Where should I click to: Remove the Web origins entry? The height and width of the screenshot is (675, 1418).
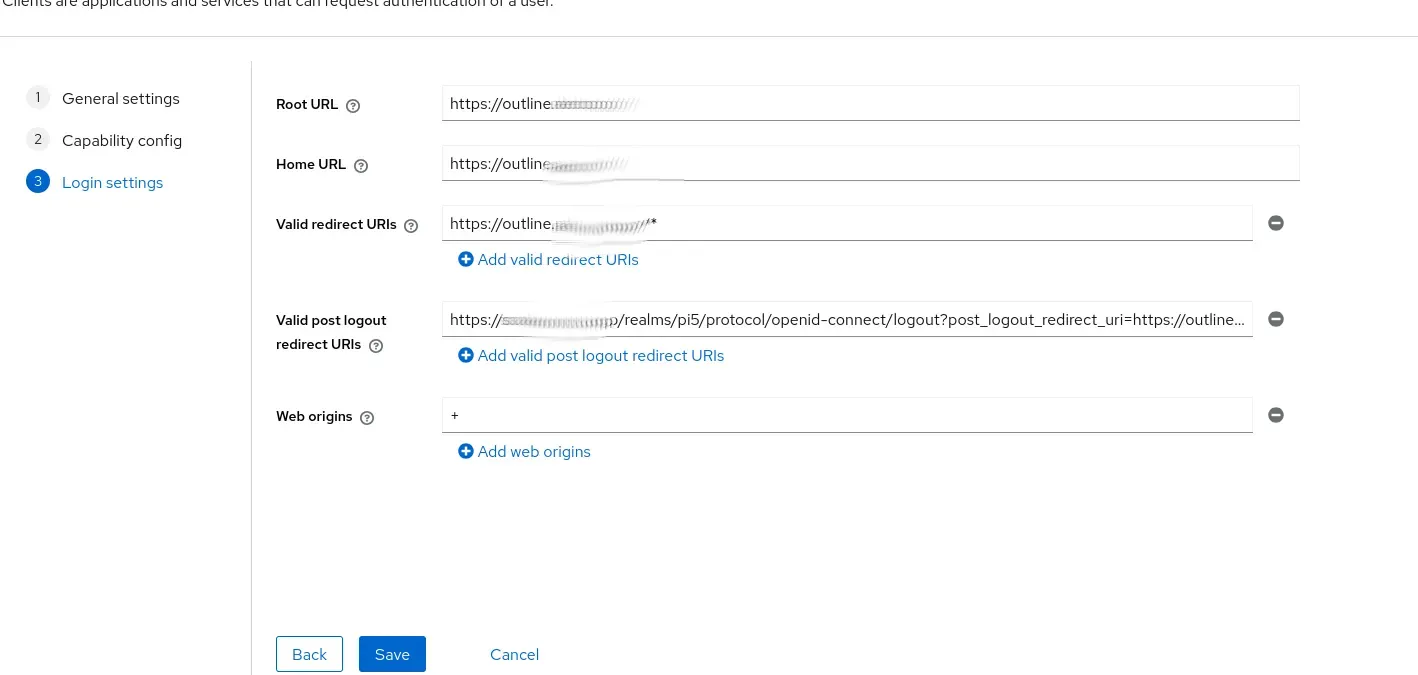click(1276, 415)
